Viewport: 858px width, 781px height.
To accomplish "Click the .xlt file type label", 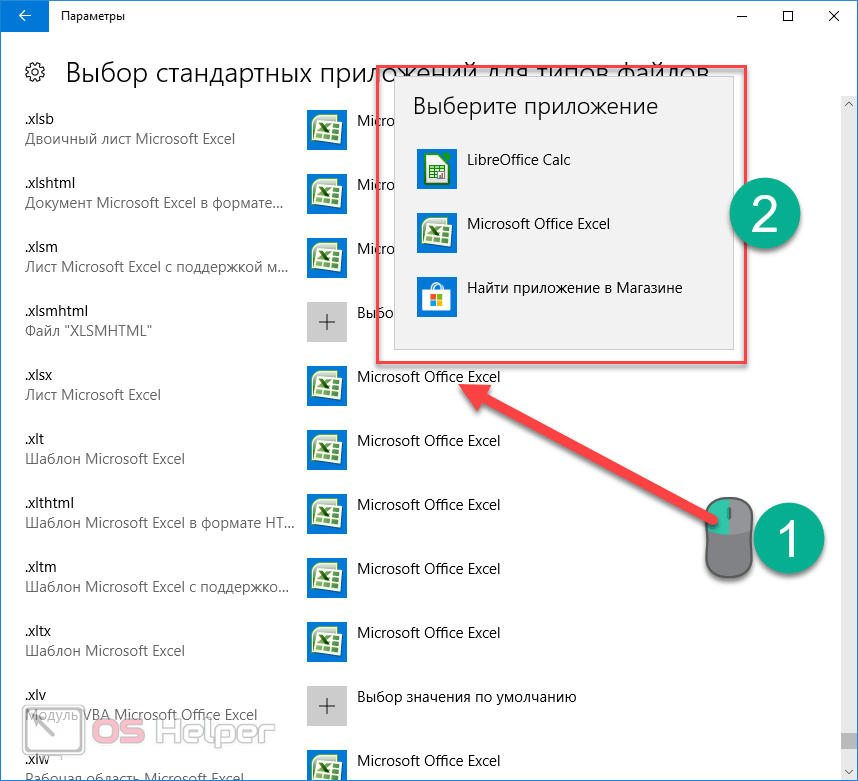I will click(34, 439).
